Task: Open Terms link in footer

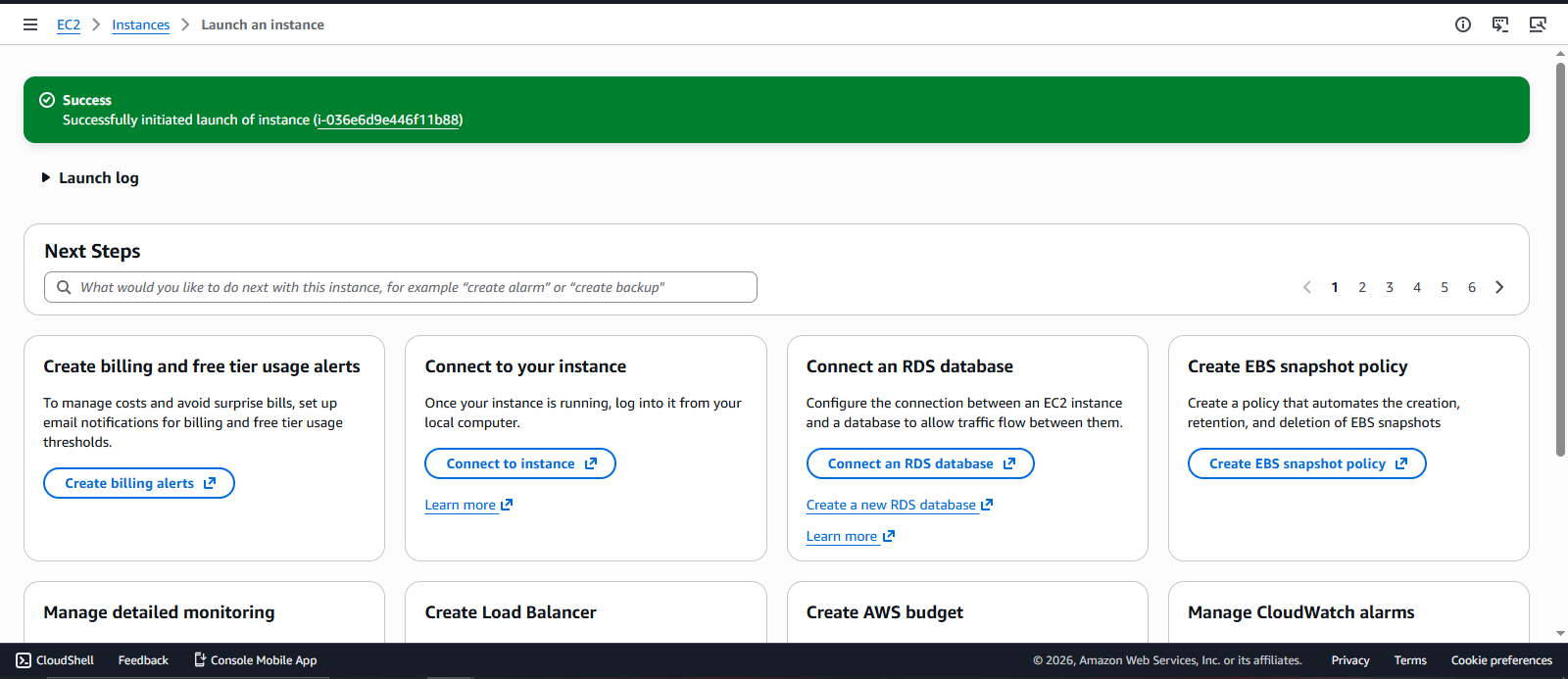Action: pyautogui.click(x=1410, y=660)
